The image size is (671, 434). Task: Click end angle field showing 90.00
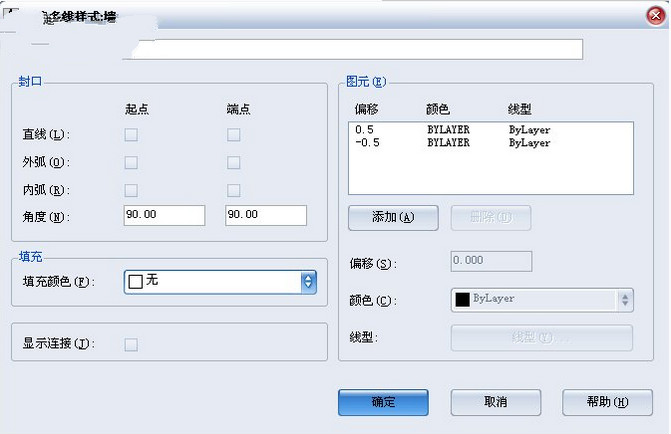[x=266, y=215]
